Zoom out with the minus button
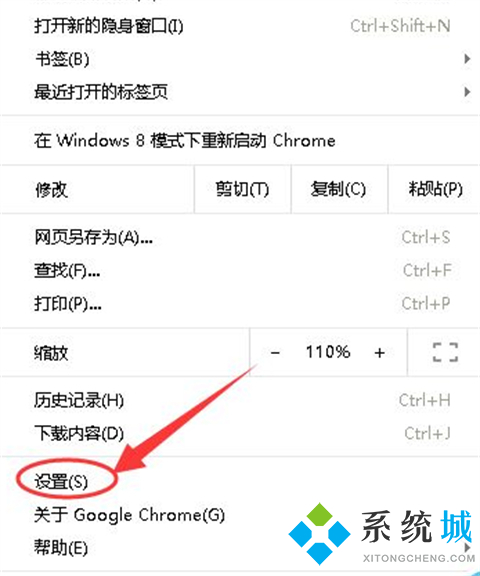Screen dimensions: 480x576 (x=275, y=353)
